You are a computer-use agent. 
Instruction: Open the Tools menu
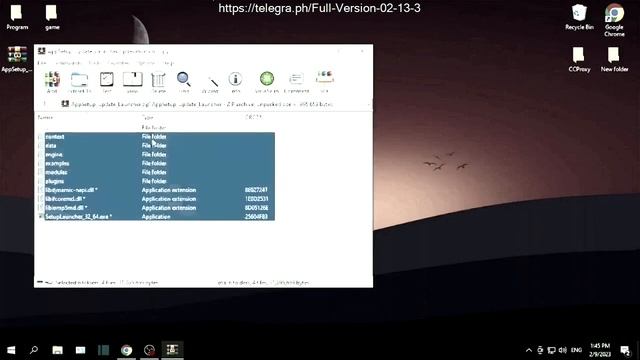tap(94, 63)
